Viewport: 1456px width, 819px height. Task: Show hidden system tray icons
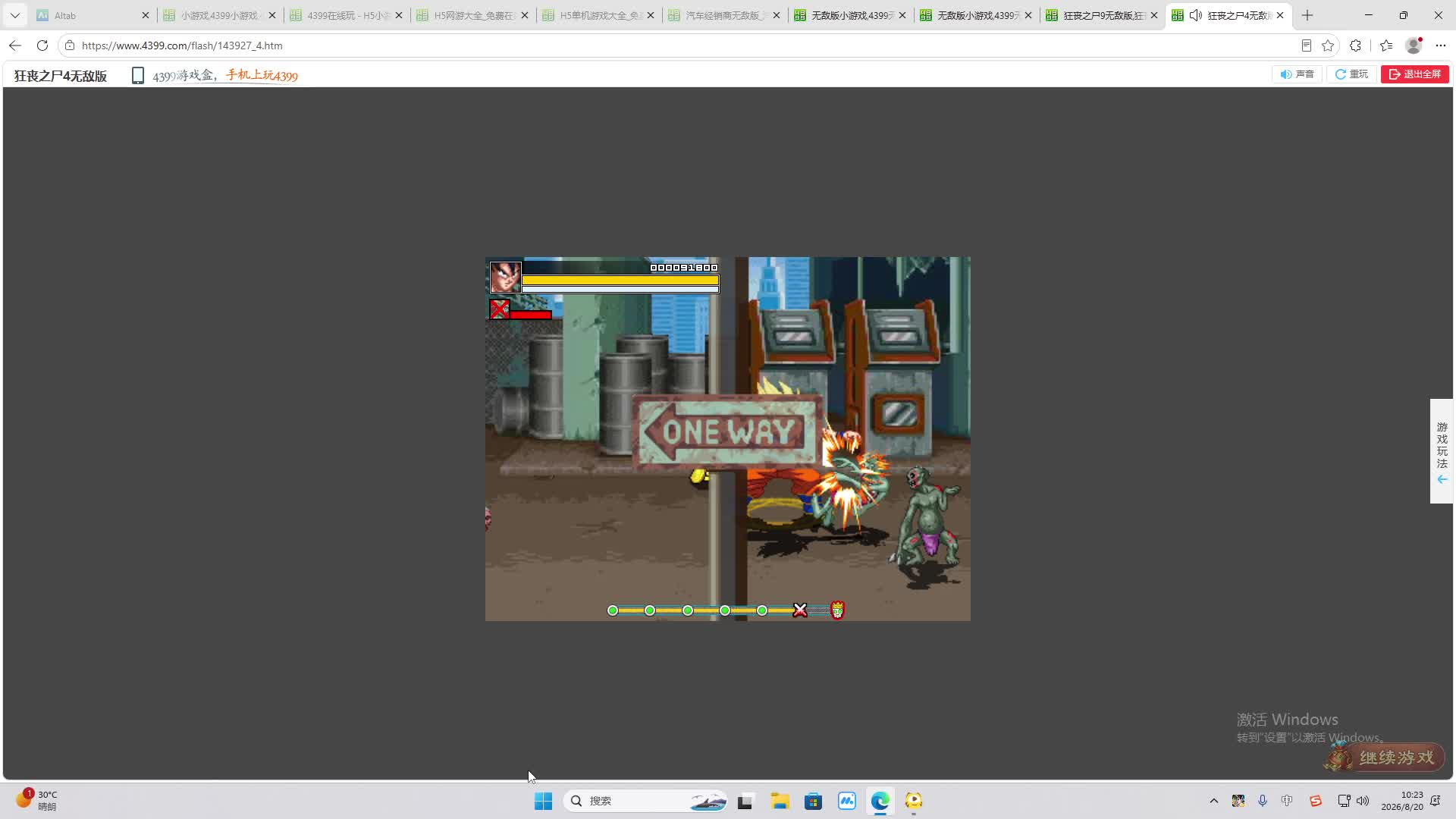pyautogui.click(x=1213, y=801)
